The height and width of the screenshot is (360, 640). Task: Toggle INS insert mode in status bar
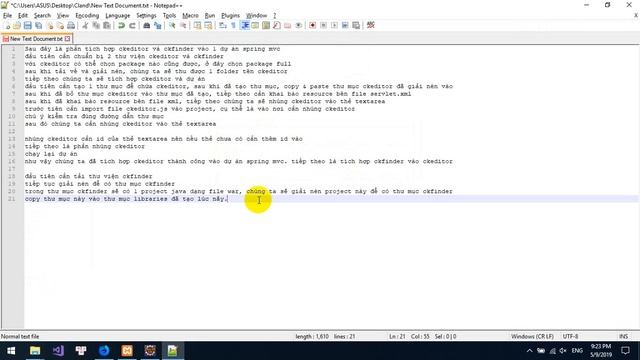click(x=623, y=336)
